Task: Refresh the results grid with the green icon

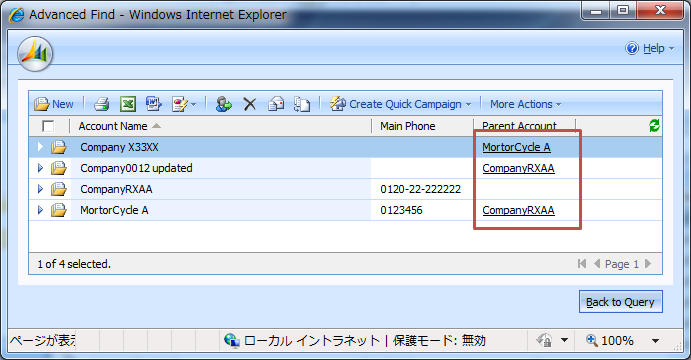Action: click(654, 126)
